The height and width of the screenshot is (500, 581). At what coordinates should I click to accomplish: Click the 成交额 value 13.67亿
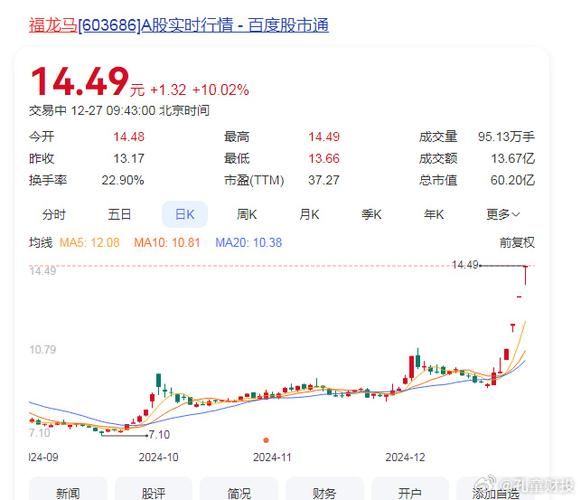(513, 159)
